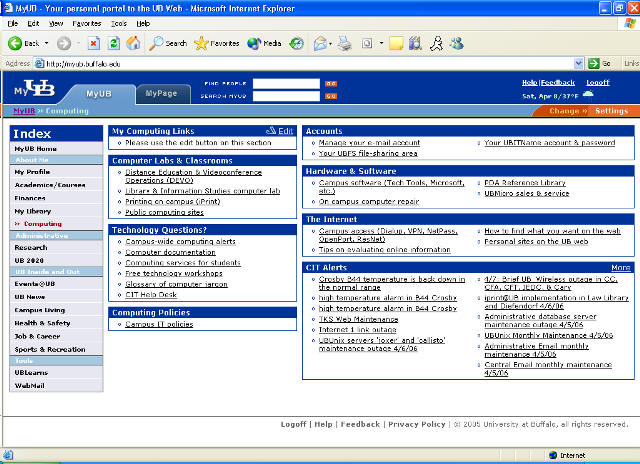Viewport: 640px width, 464px height.
Task: Select UBLearns in Index sidebar
Action: [56, 372]
